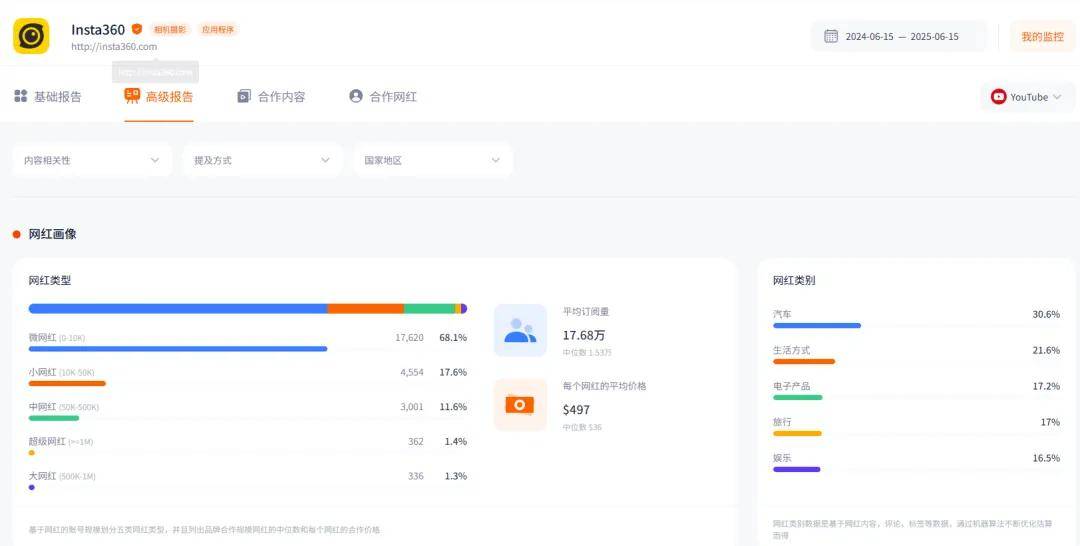Image resolution: width=1080 pixels, height=546 pixels.
Task: Click the 合作网红 person icon
Action: pyautogui.click(x=356, y=97)
